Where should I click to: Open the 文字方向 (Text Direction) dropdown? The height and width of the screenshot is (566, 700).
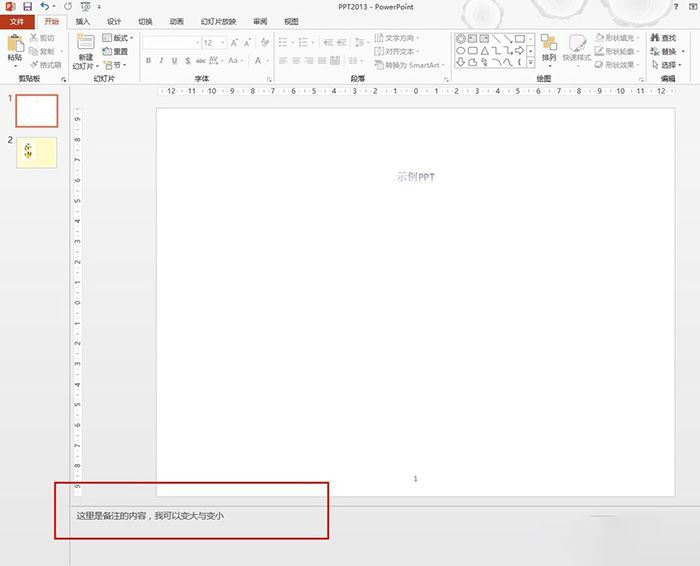pyautogui.click(x=396, y=38)
